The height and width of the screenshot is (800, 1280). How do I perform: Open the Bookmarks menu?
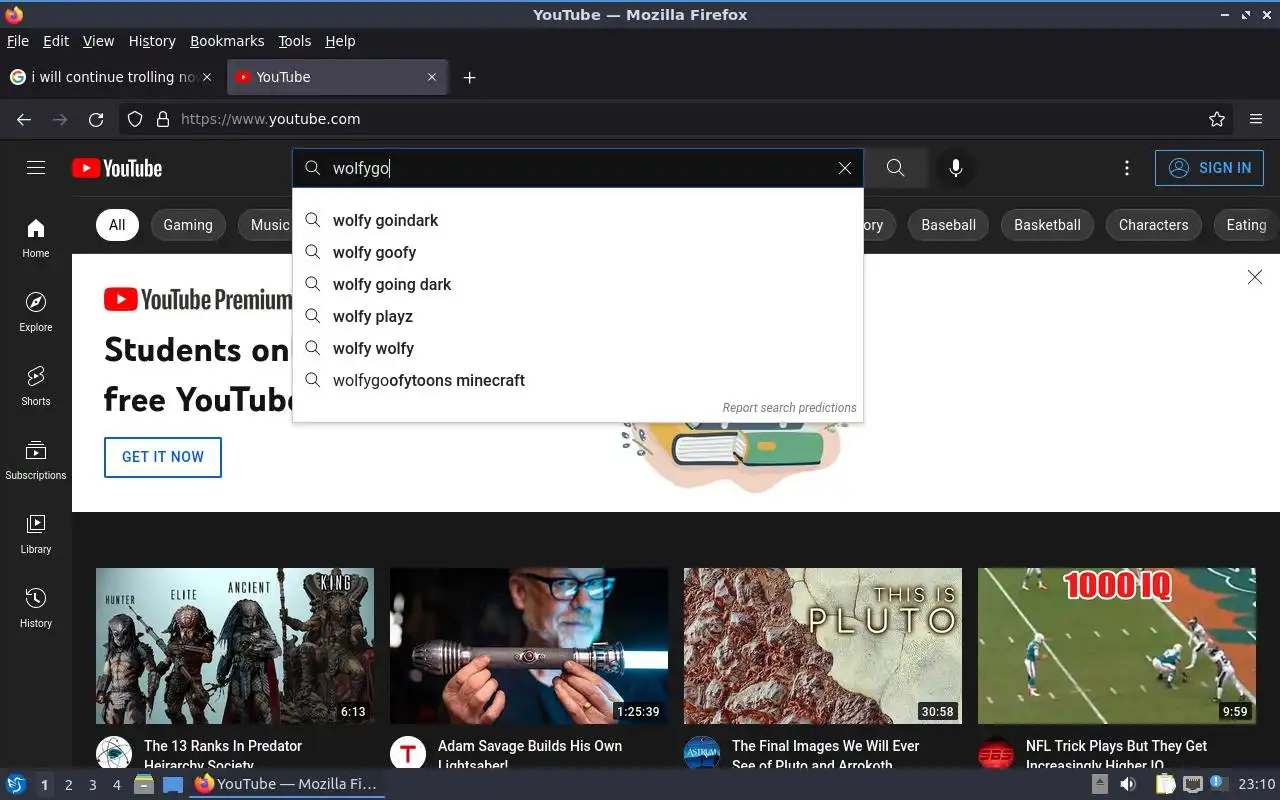point(227,41)
